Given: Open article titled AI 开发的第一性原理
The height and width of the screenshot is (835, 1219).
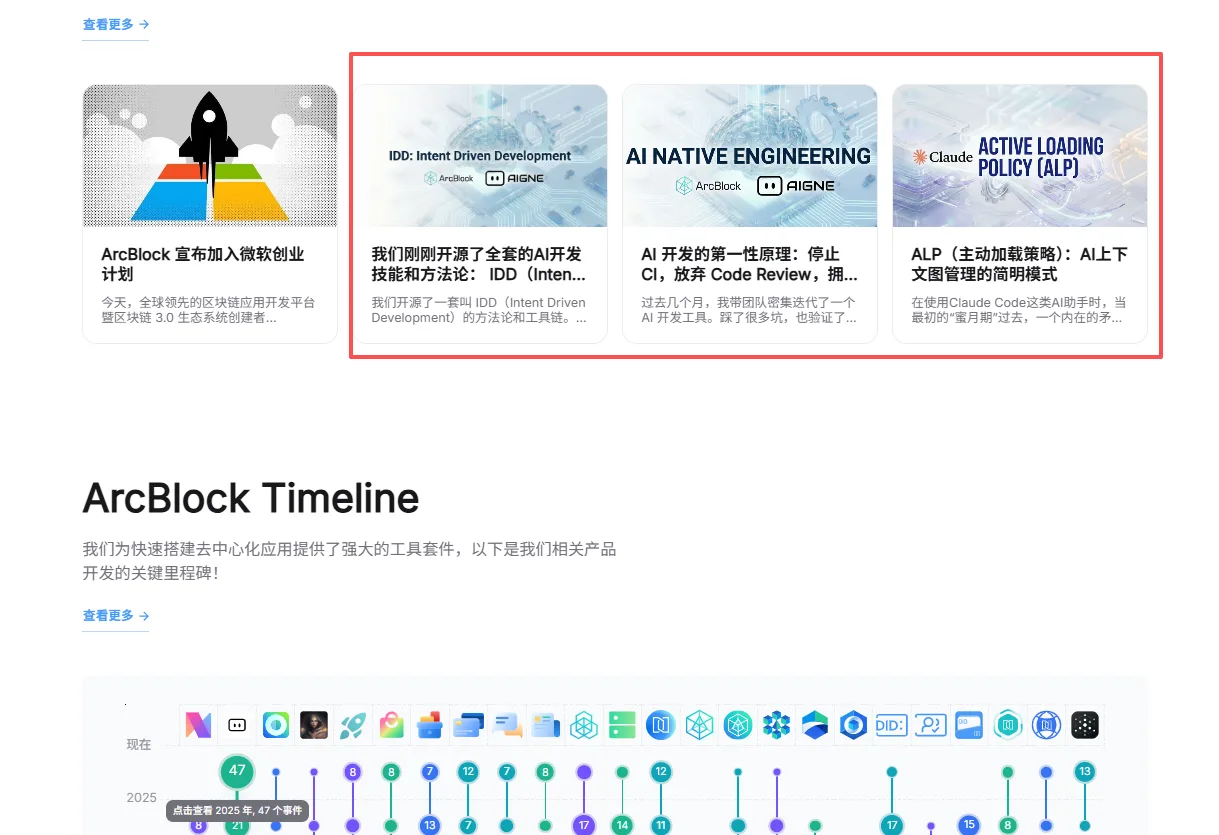Looking at the screenshot, I should click(x=749, y=264).
